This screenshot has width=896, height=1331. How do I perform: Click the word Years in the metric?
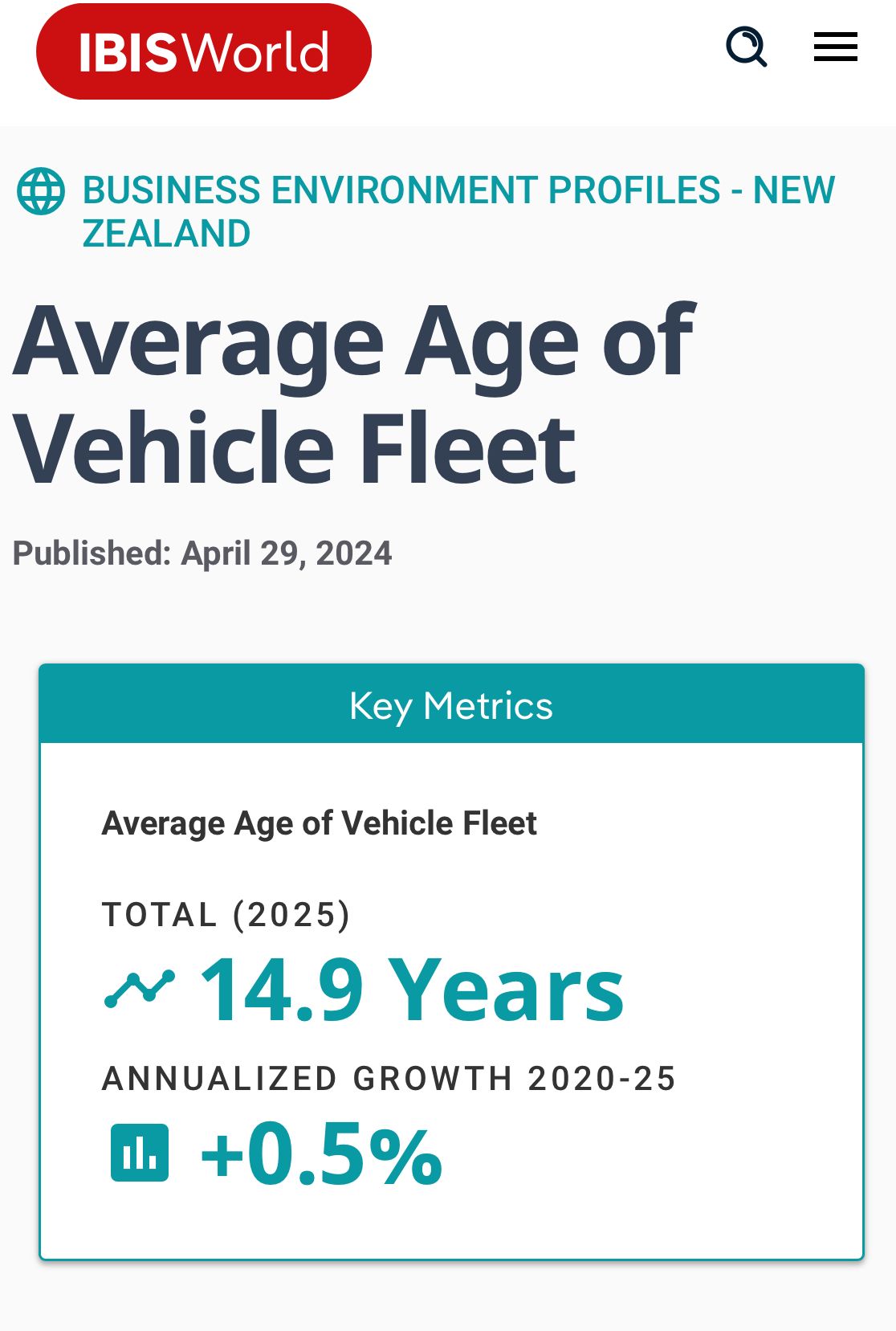coord(506,991)
